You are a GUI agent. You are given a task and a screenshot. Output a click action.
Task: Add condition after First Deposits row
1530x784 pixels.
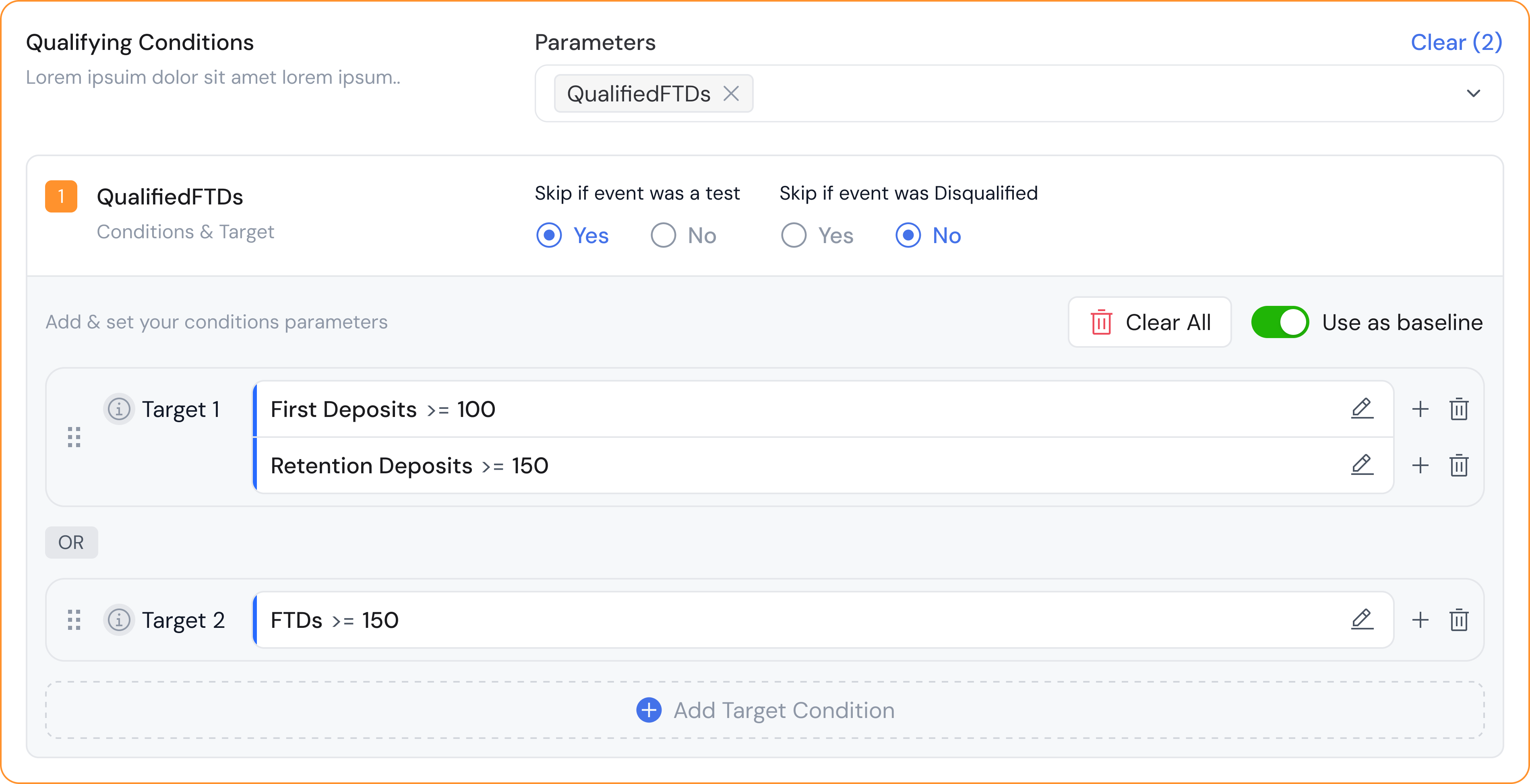1420,409
